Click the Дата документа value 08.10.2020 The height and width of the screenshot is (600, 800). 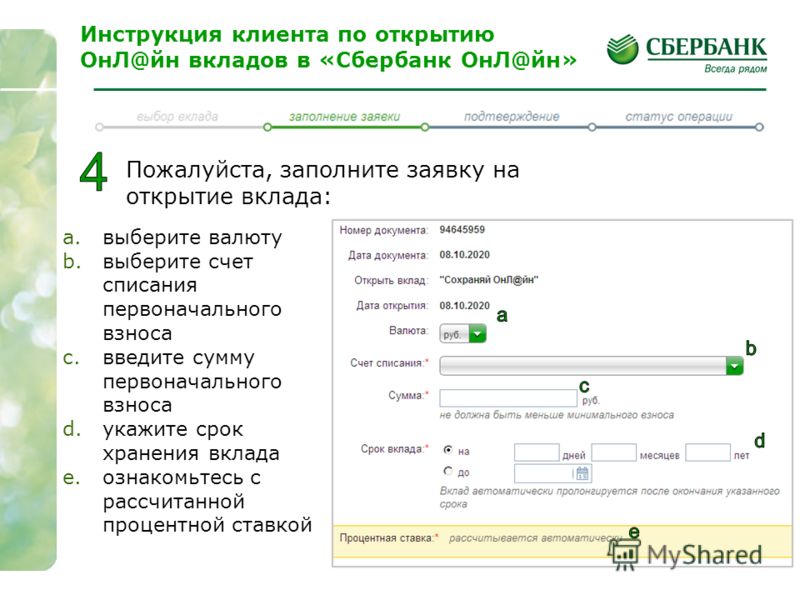click(x=464, y=255)
